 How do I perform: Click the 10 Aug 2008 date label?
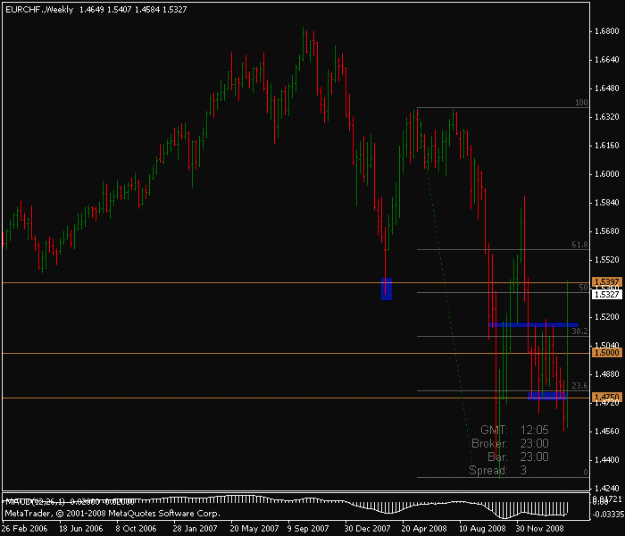482,529
